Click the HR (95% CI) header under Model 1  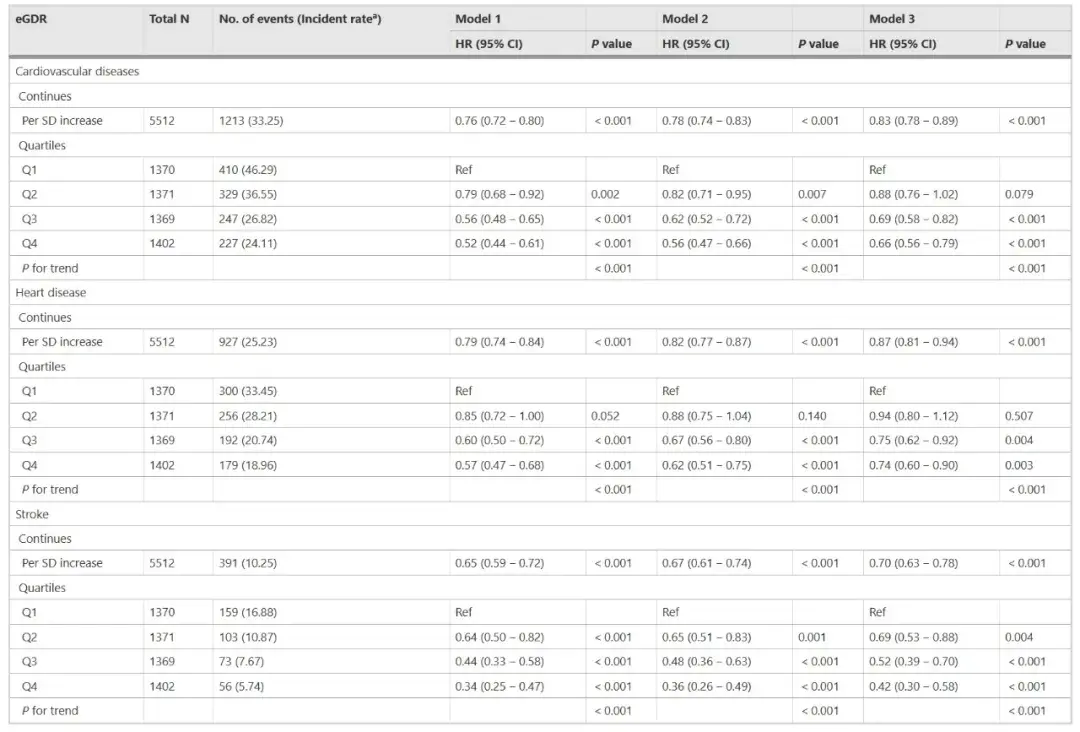coord(486,44)
